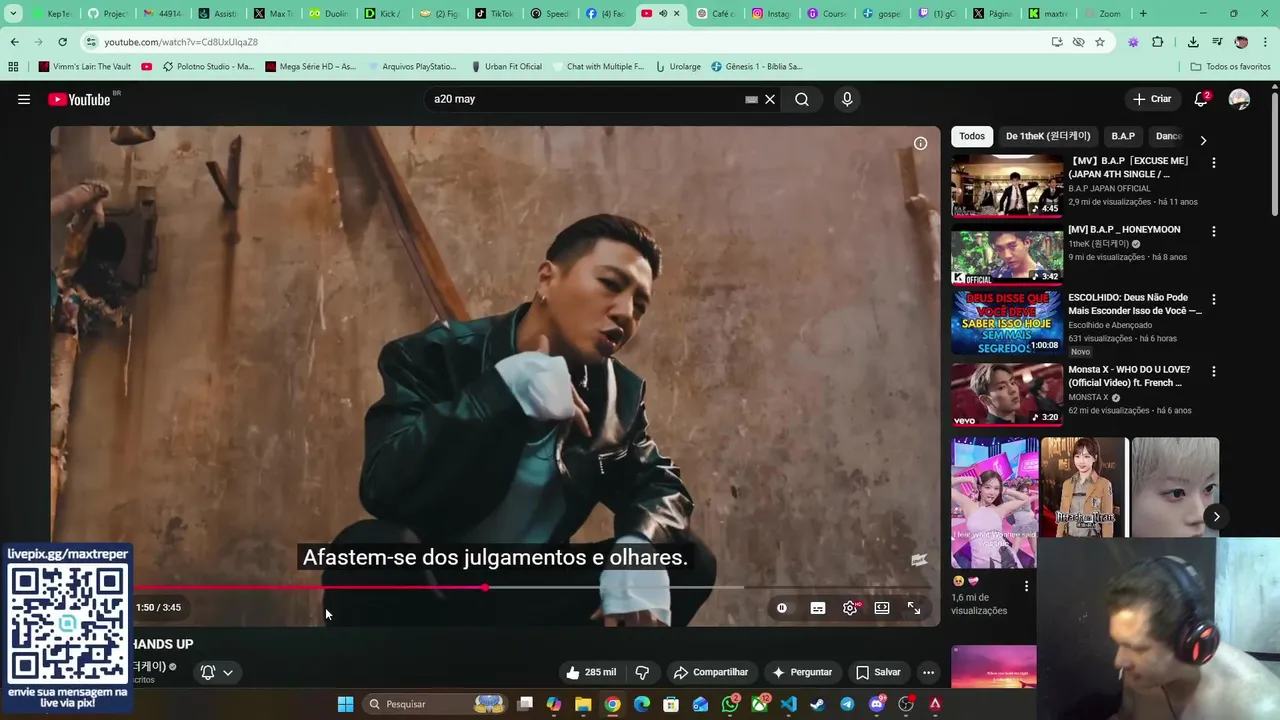Screen dimensions: 1280x720
Task: Start voice search with microphone
Action: (847, 99)
